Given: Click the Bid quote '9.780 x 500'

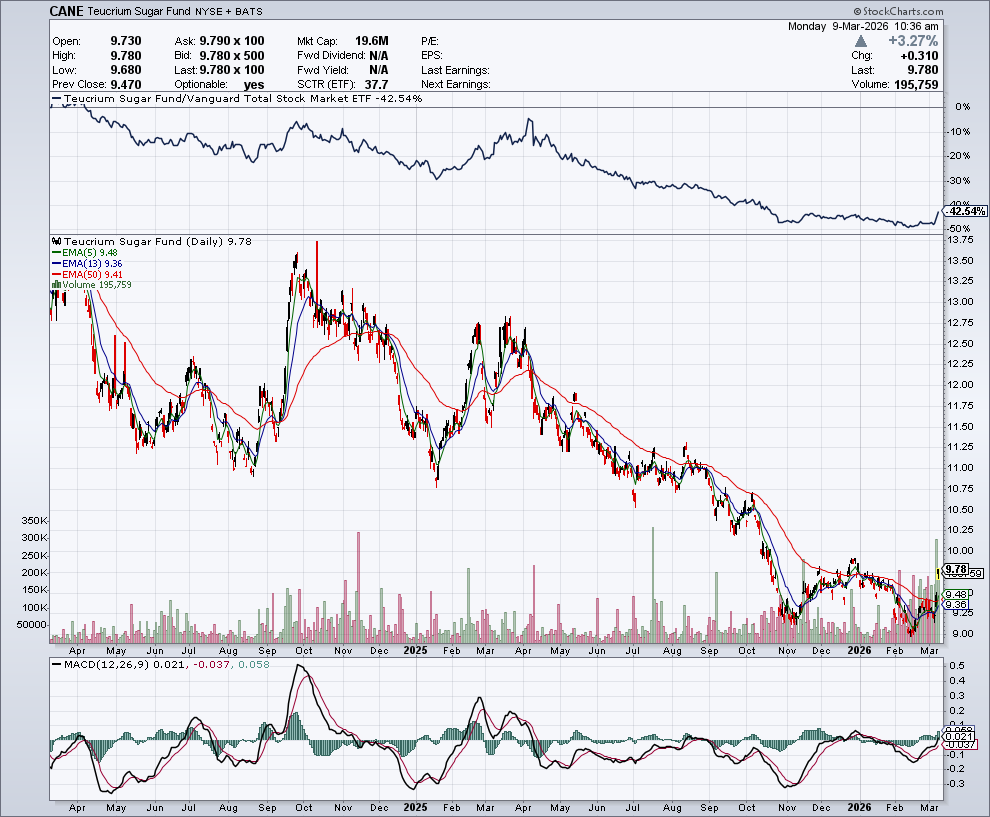Looking at the screenshot, I should [x=232, y=56].
